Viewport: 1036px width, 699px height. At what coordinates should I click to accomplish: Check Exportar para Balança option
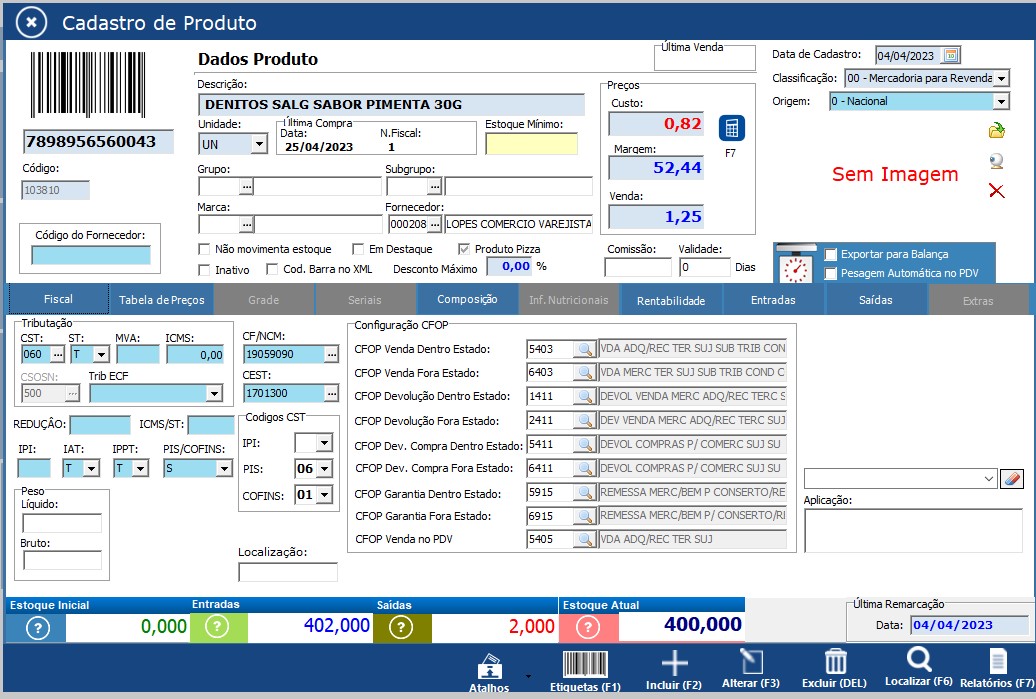point(831,255)
